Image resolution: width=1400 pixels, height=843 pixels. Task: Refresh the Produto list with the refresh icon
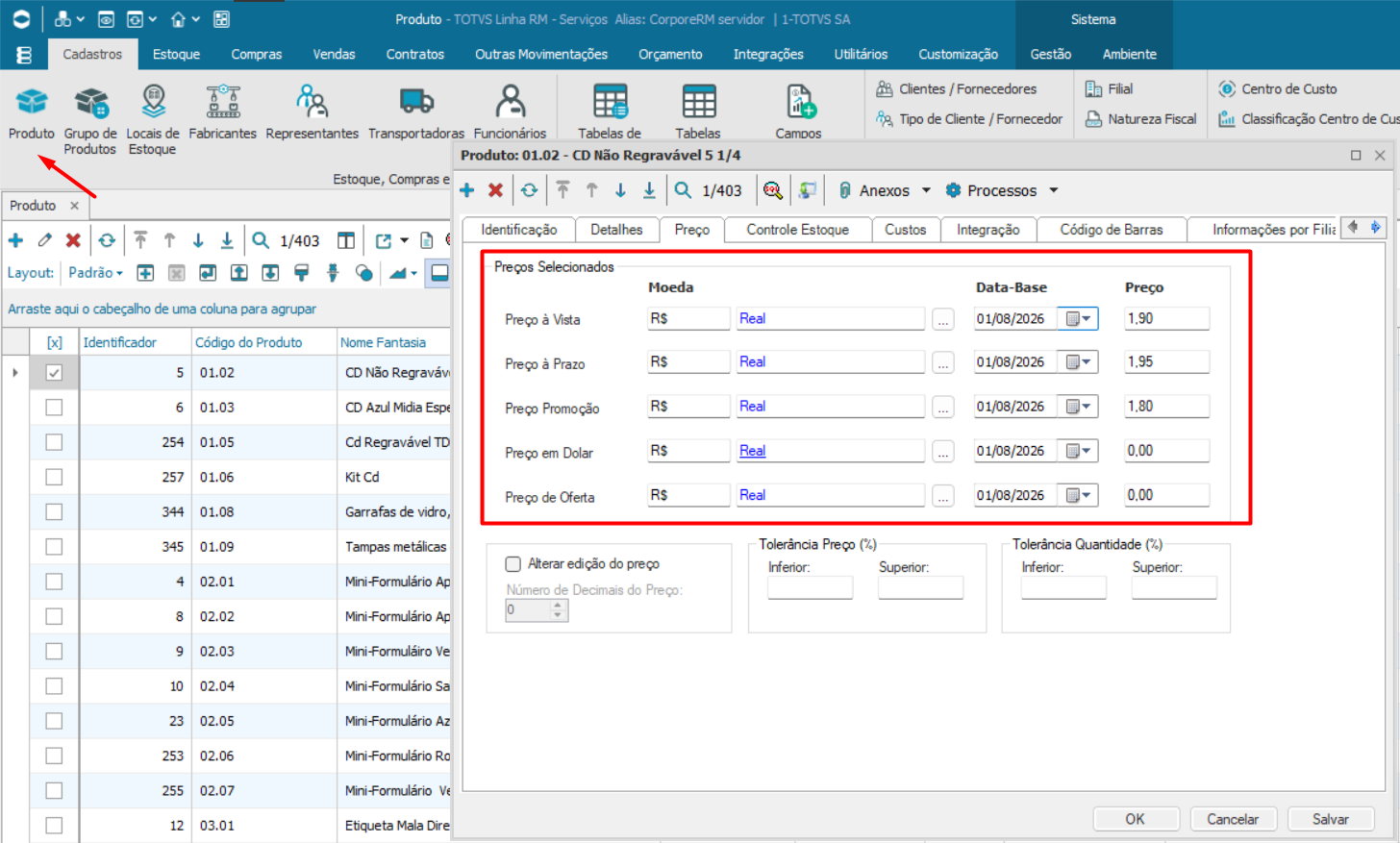[107, 240]
